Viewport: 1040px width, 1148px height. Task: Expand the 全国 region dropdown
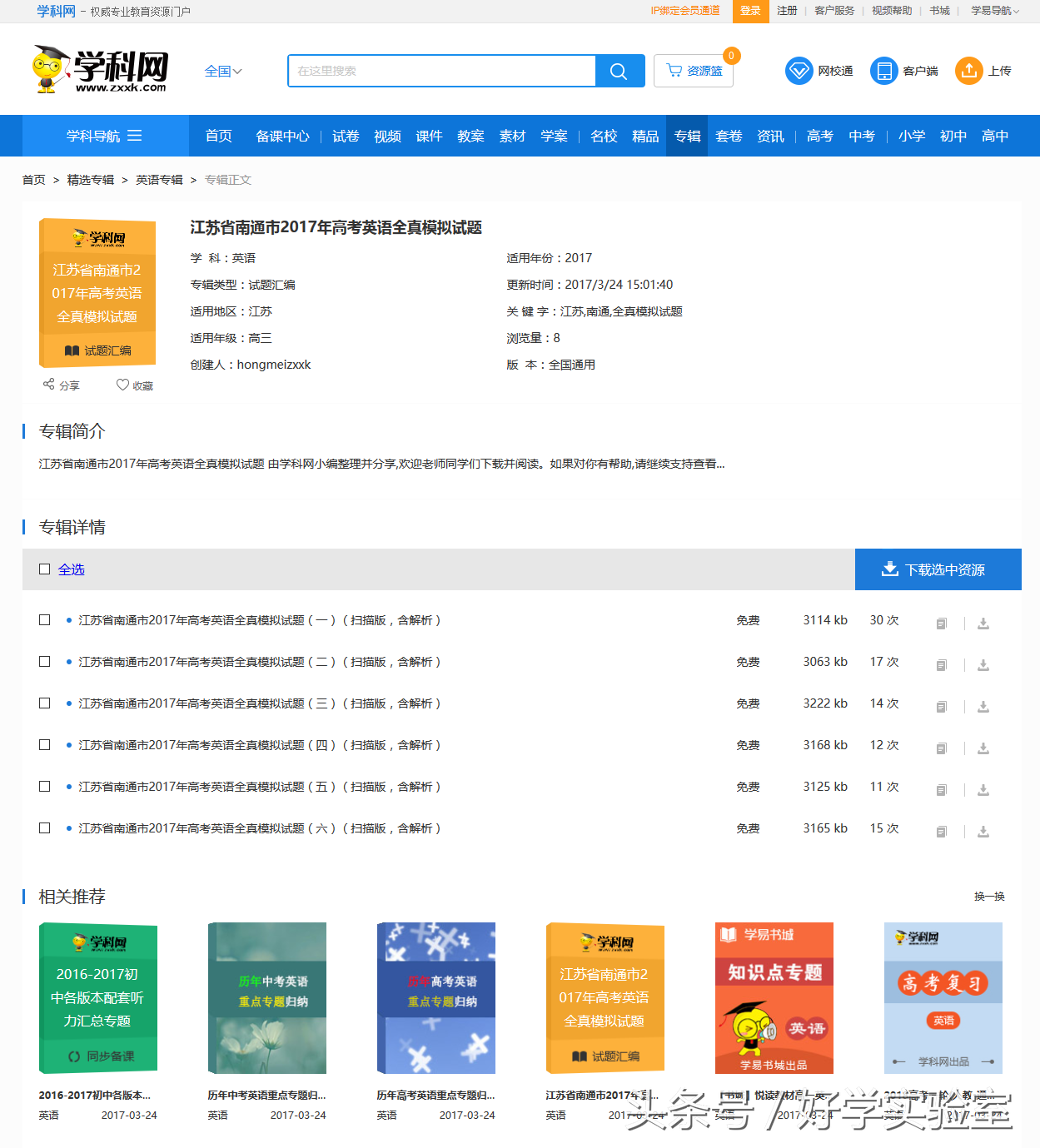pyautogui.click(x=223, y=71)
